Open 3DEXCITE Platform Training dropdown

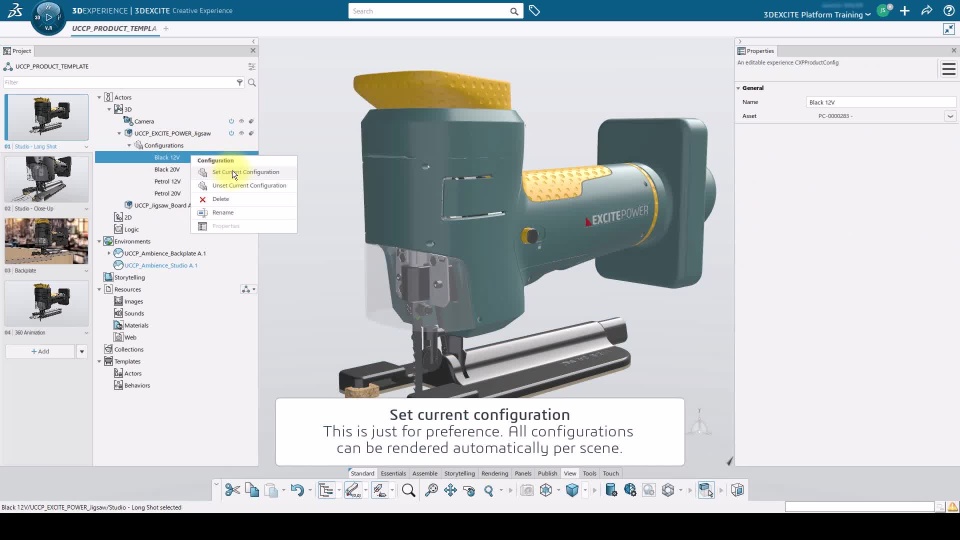tap(817, 15)
